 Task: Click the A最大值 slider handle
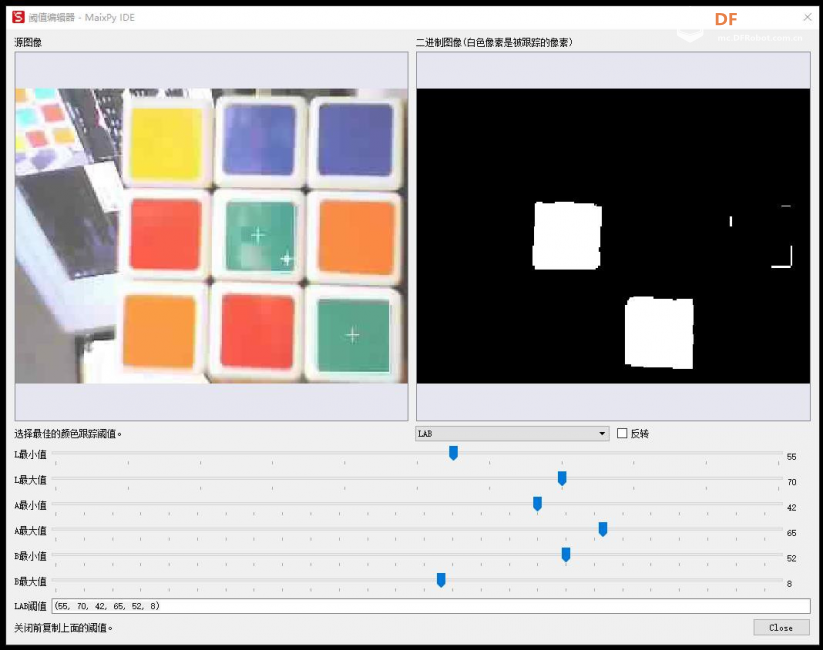[x=603, y=529]
